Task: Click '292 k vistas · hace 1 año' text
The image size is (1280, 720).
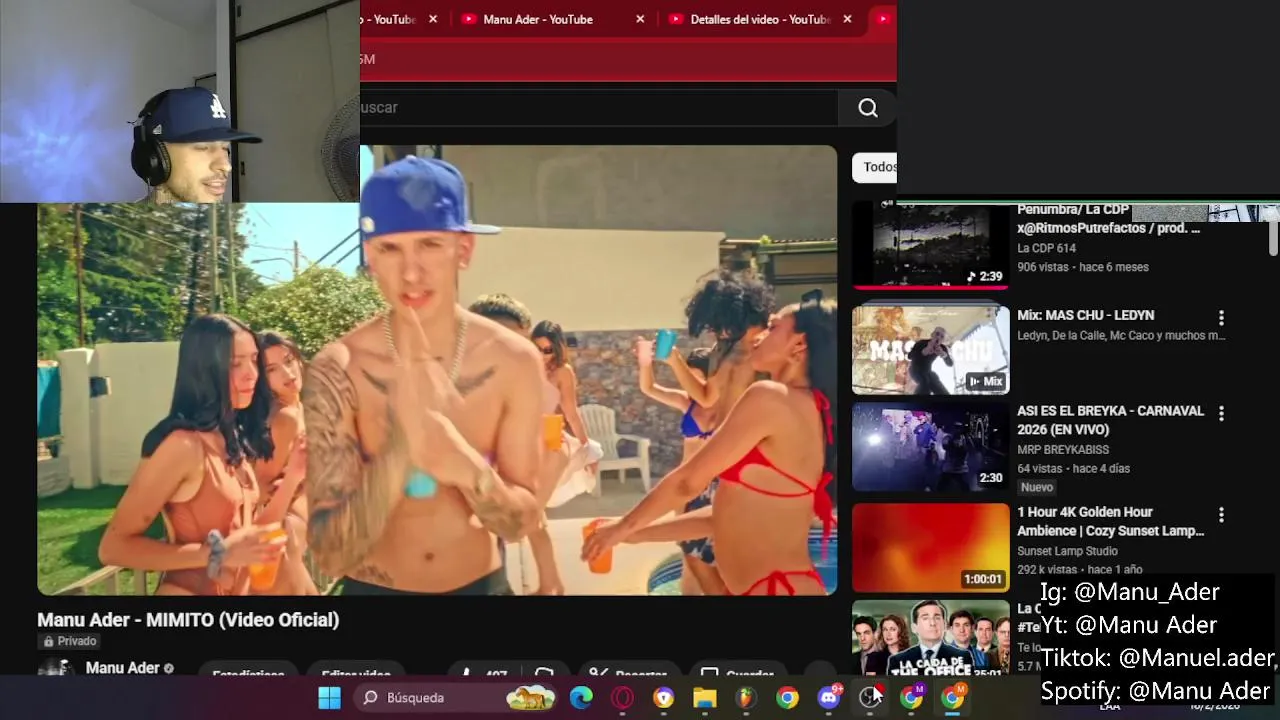Action: 1079,570
